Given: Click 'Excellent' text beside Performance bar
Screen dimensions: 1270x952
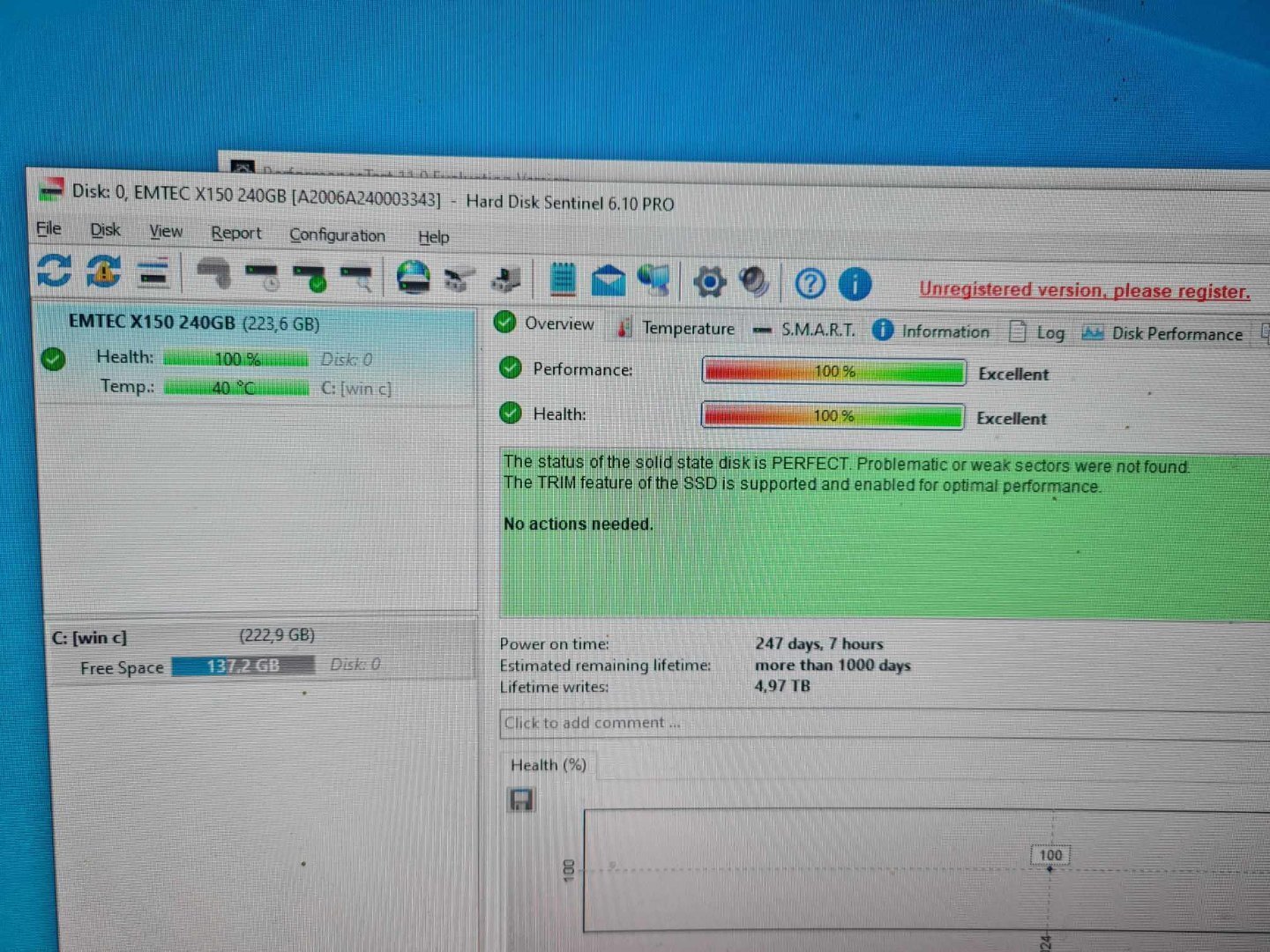Looking at the screenshot, I should (1013, 374).
